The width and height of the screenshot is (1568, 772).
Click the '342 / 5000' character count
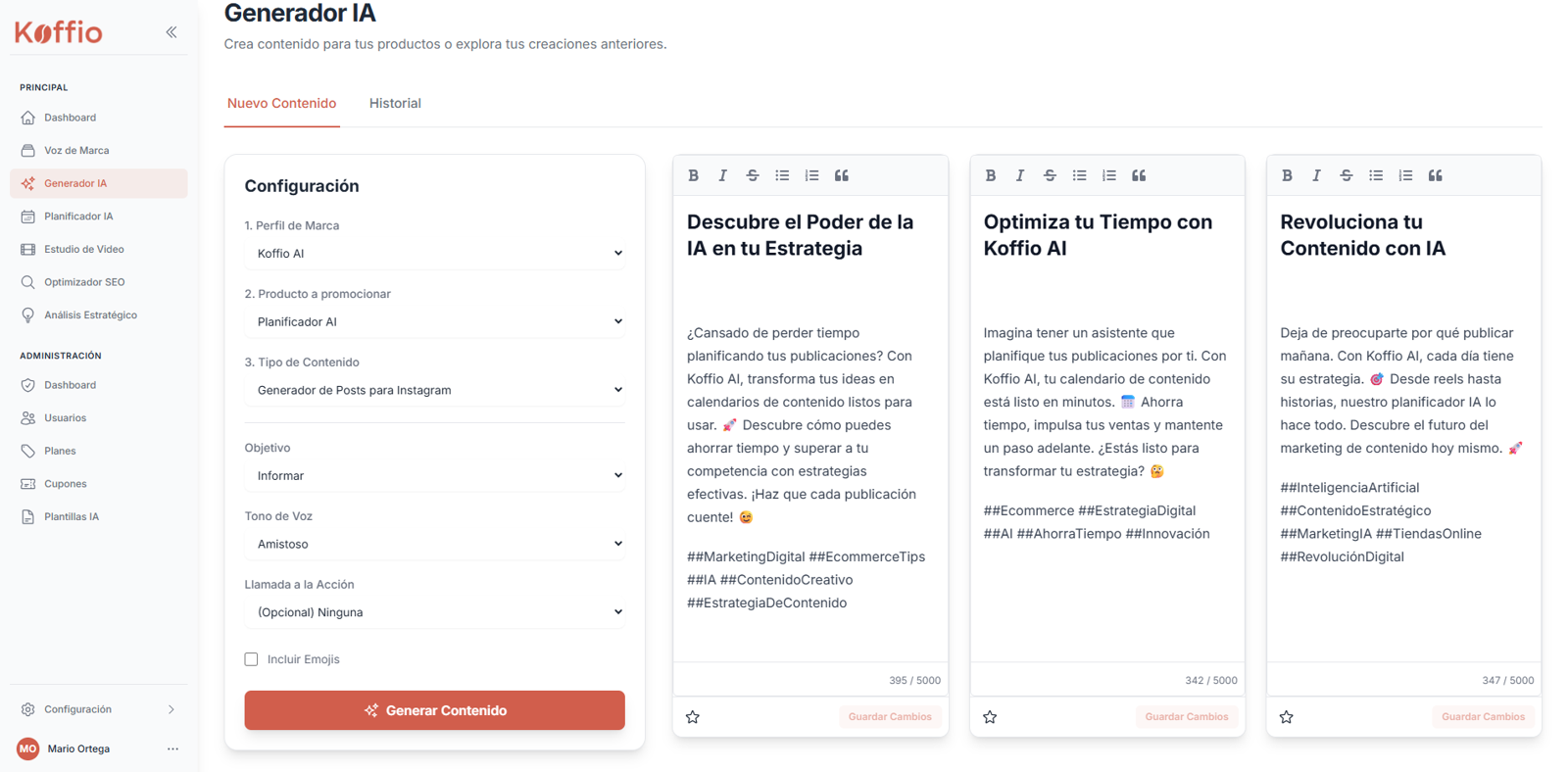(1211, 680)
